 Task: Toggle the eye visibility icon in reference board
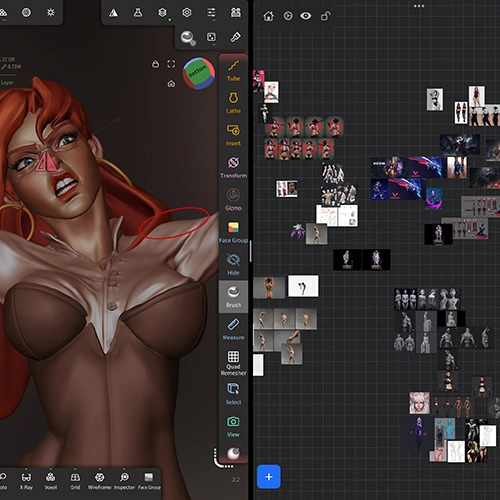306,16
